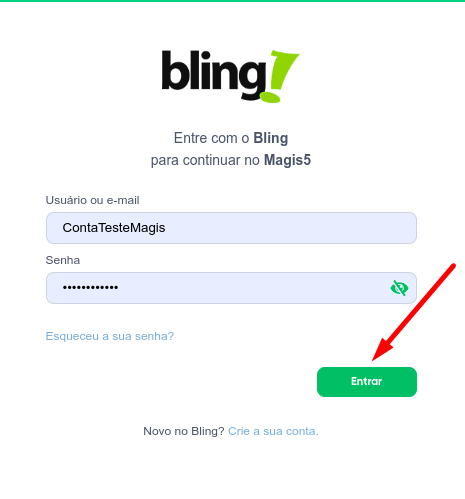The height and width of the screenshot is (499, 465).
Task: Click the "para continuar no Magis5" text
Action: coord(231,160)
